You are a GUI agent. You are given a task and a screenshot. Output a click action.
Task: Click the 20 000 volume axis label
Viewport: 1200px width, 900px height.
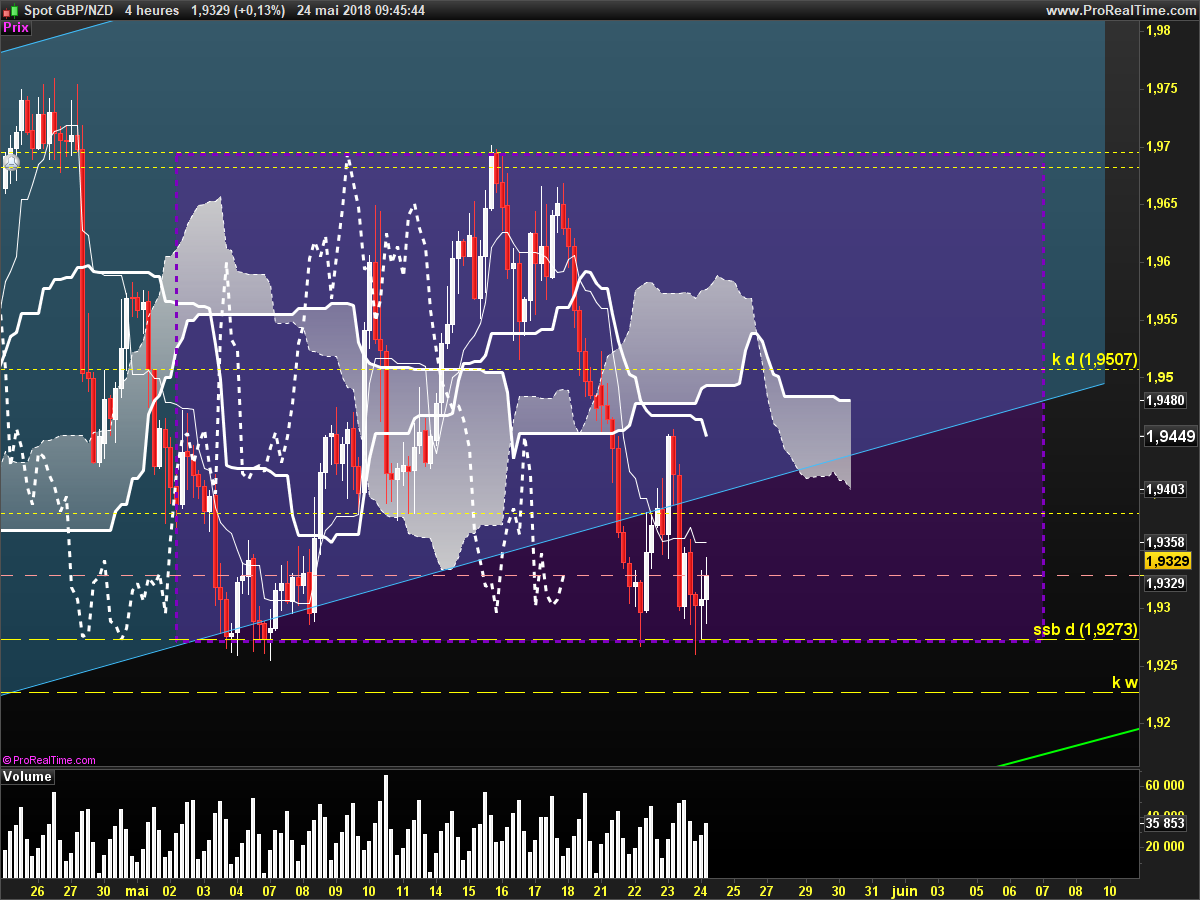pyautogui.click(x=1164, y=846)
